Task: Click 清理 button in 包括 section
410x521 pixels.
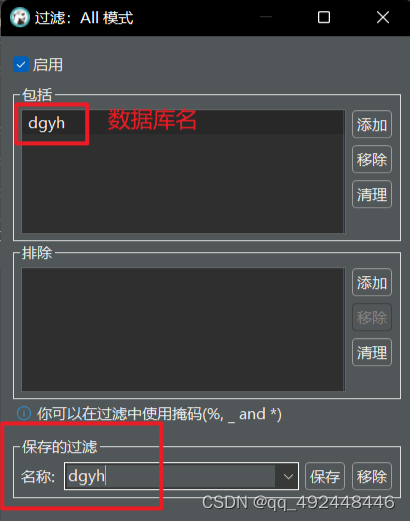Action: (x=372, y=194)
